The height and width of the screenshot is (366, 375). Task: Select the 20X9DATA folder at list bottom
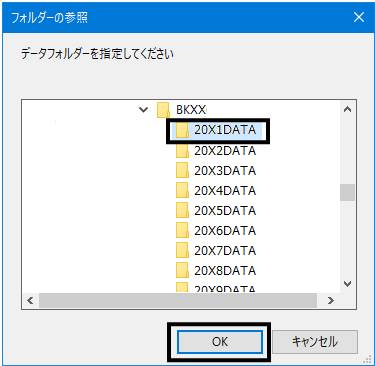225,289
